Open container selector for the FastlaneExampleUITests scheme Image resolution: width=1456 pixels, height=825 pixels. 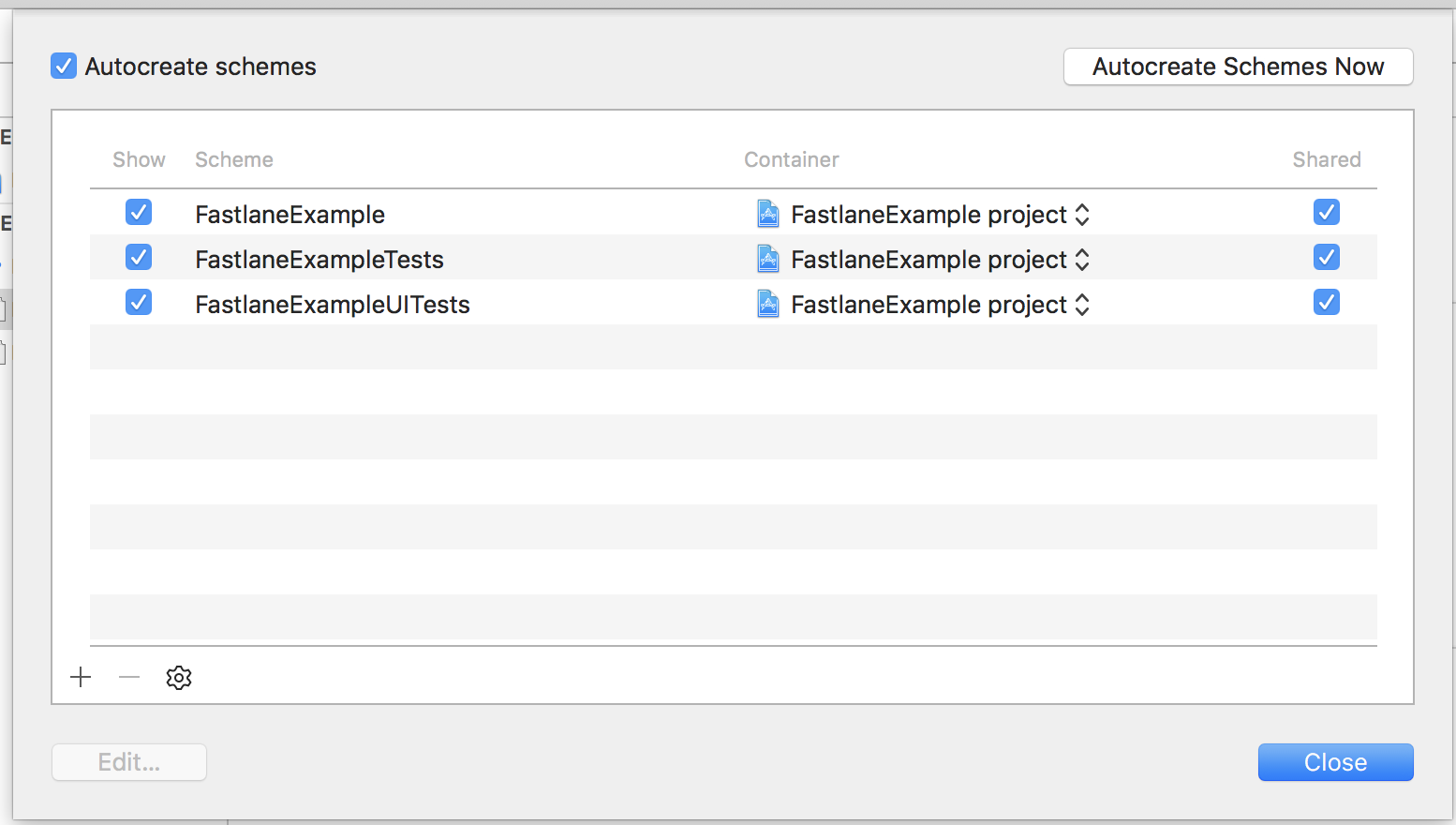(x=1082, y=305)
